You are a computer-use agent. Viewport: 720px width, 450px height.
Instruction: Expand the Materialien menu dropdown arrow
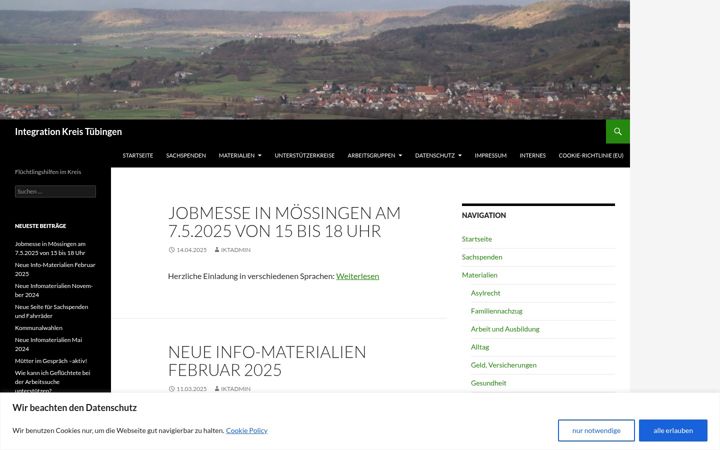tap(260, 156)
